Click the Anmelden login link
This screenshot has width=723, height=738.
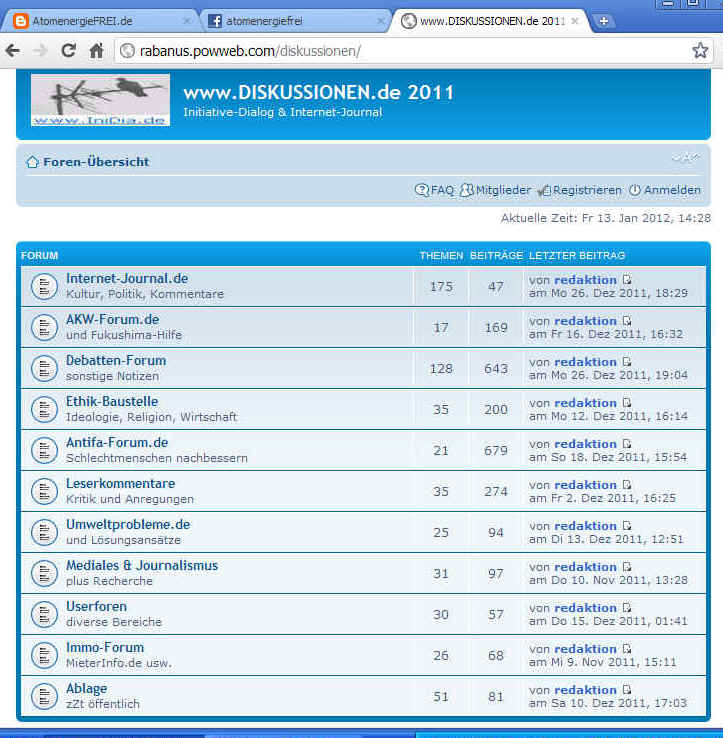[x=665, y=190]
